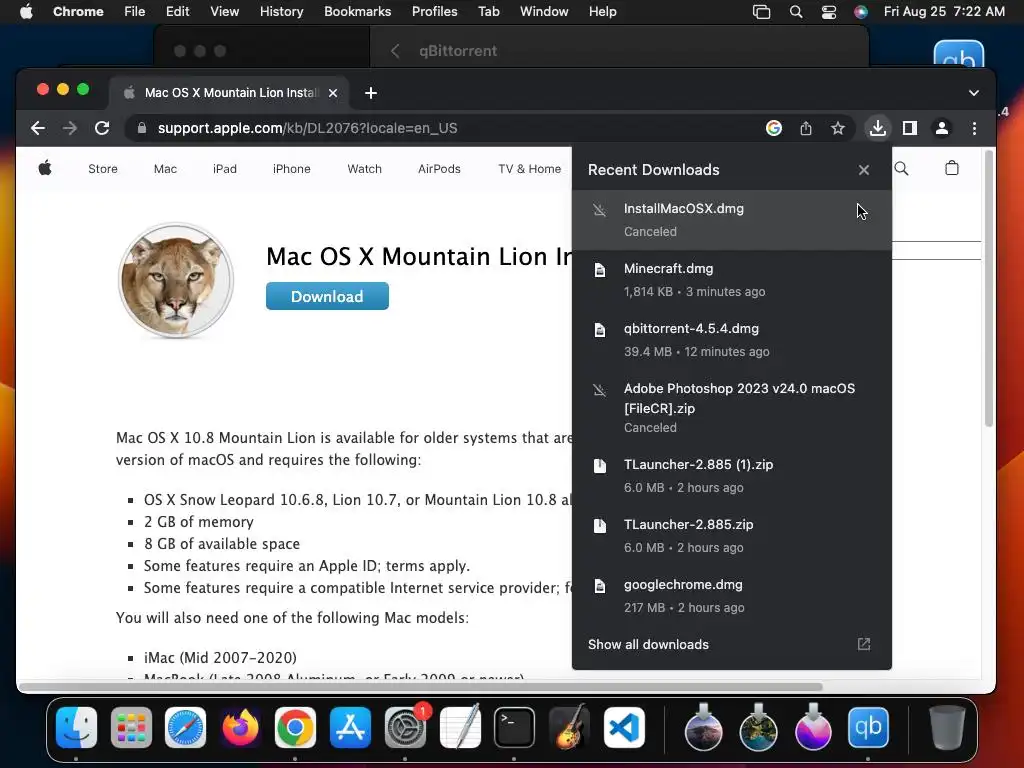1024x768 pixels.
Task: Click the Google icon in address bar
Action: [774, 128]
